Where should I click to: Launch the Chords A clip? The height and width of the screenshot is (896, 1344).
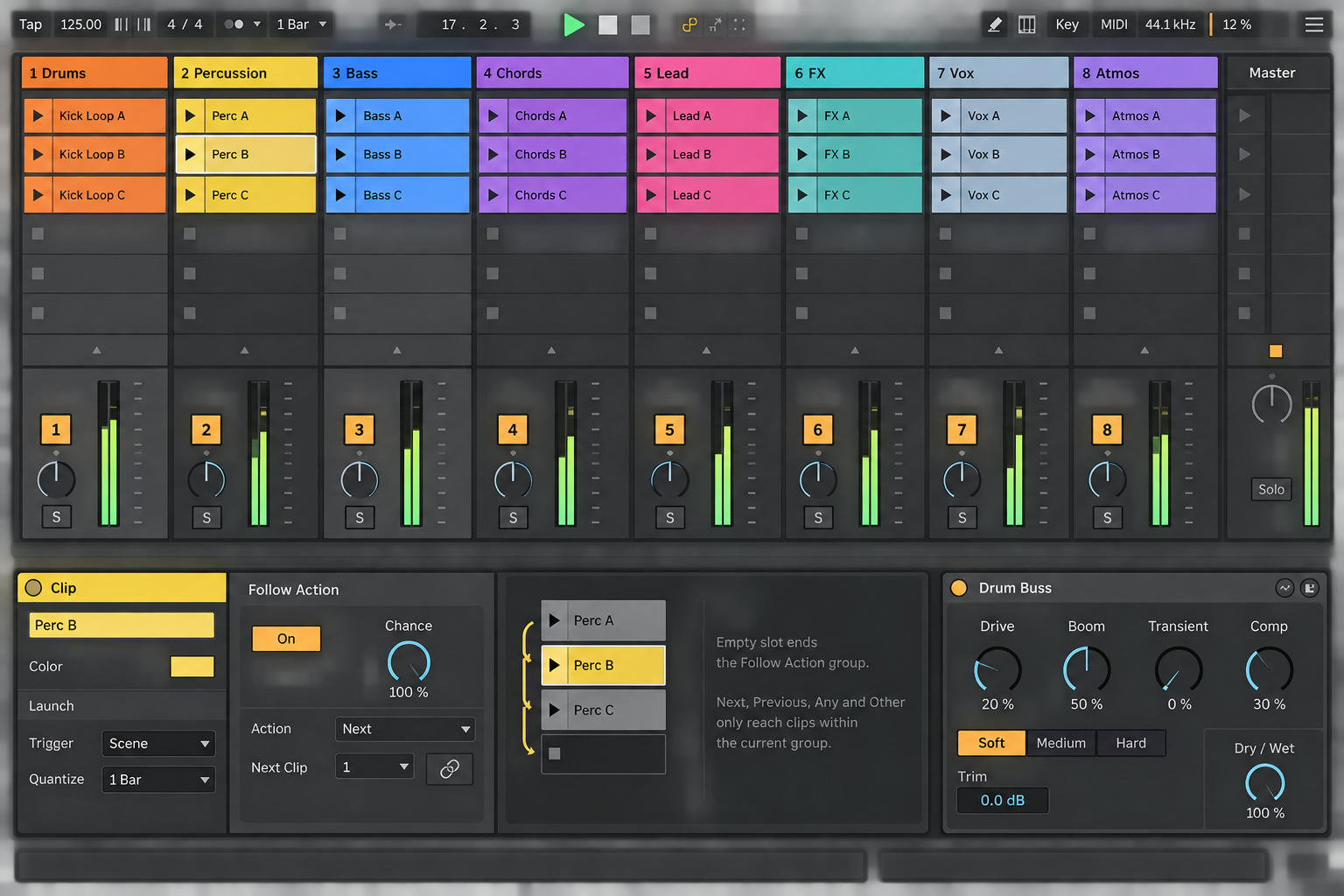click(493, 115)
